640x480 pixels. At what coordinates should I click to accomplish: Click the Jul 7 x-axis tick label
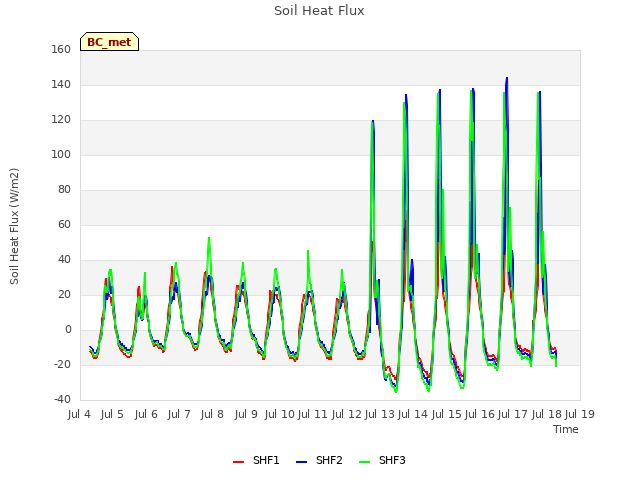(179, 414)
